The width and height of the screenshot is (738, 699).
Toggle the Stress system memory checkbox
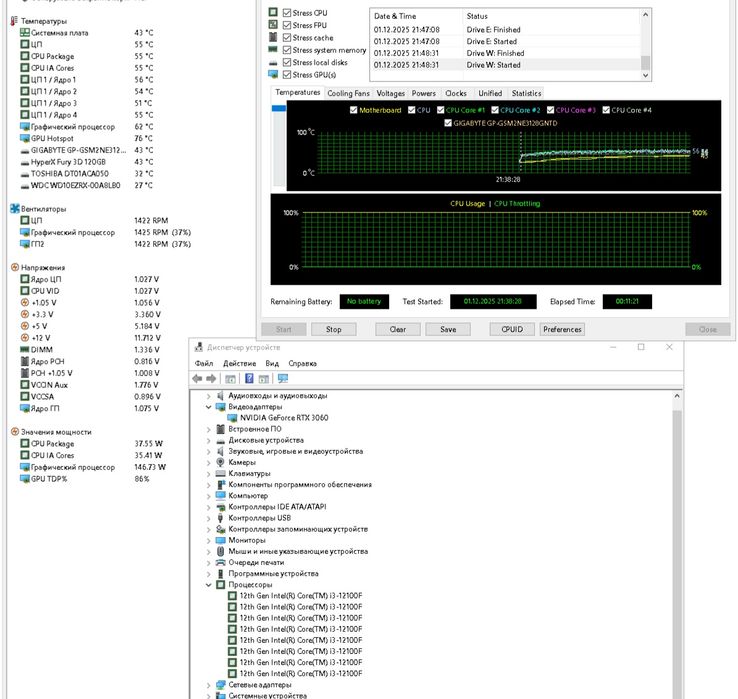(287, 49)
